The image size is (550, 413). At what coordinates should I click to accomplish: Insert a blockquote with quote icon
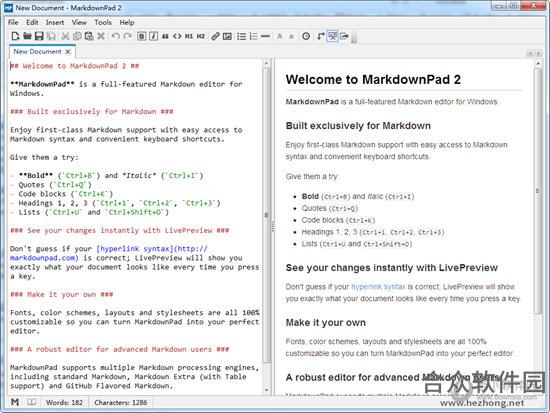coord(165,36)
